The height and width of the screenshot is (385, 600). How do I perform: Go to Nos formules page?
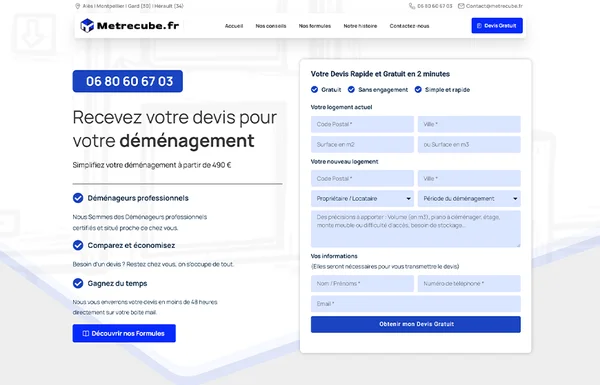point(315,26)
